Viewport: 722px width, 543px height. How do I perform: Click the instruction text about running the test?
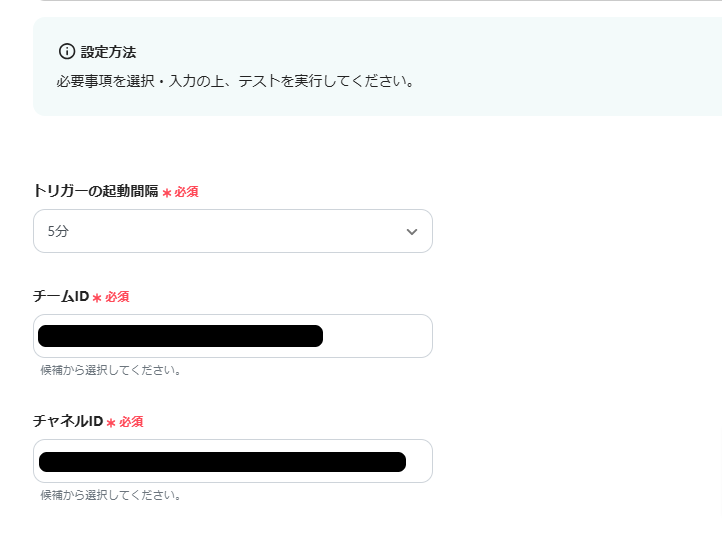tap(235, 80)
